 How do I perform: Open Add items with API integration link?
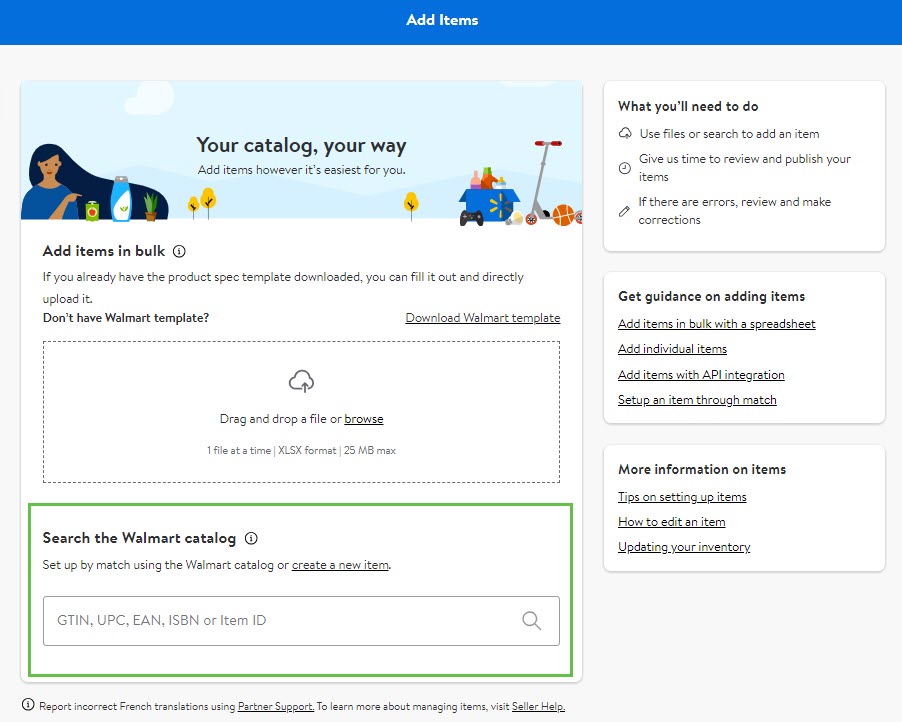click(x=701, y=375)
